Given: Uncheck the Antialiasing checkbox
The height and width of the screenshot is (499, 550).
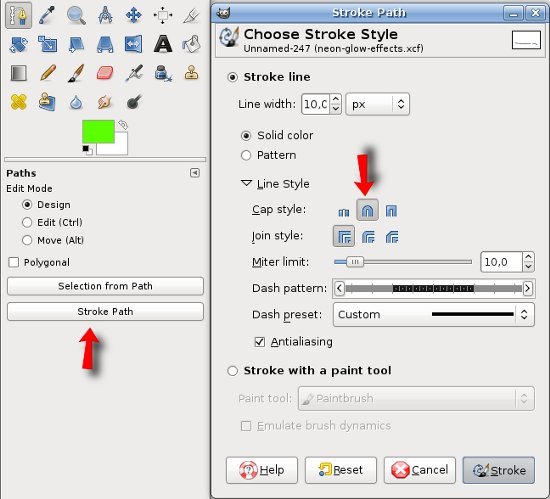Looking at the screenshot, I should [260, 342].
